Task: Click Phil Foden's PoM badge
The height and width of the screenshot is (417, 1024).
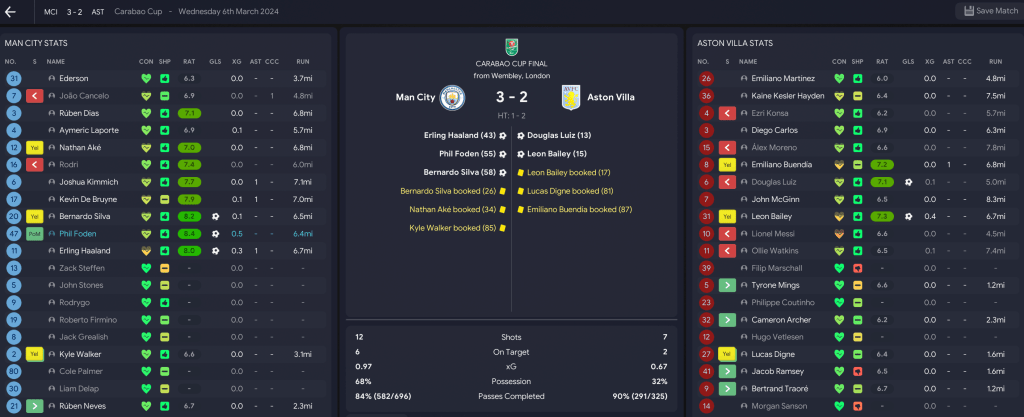Action: 34,233
